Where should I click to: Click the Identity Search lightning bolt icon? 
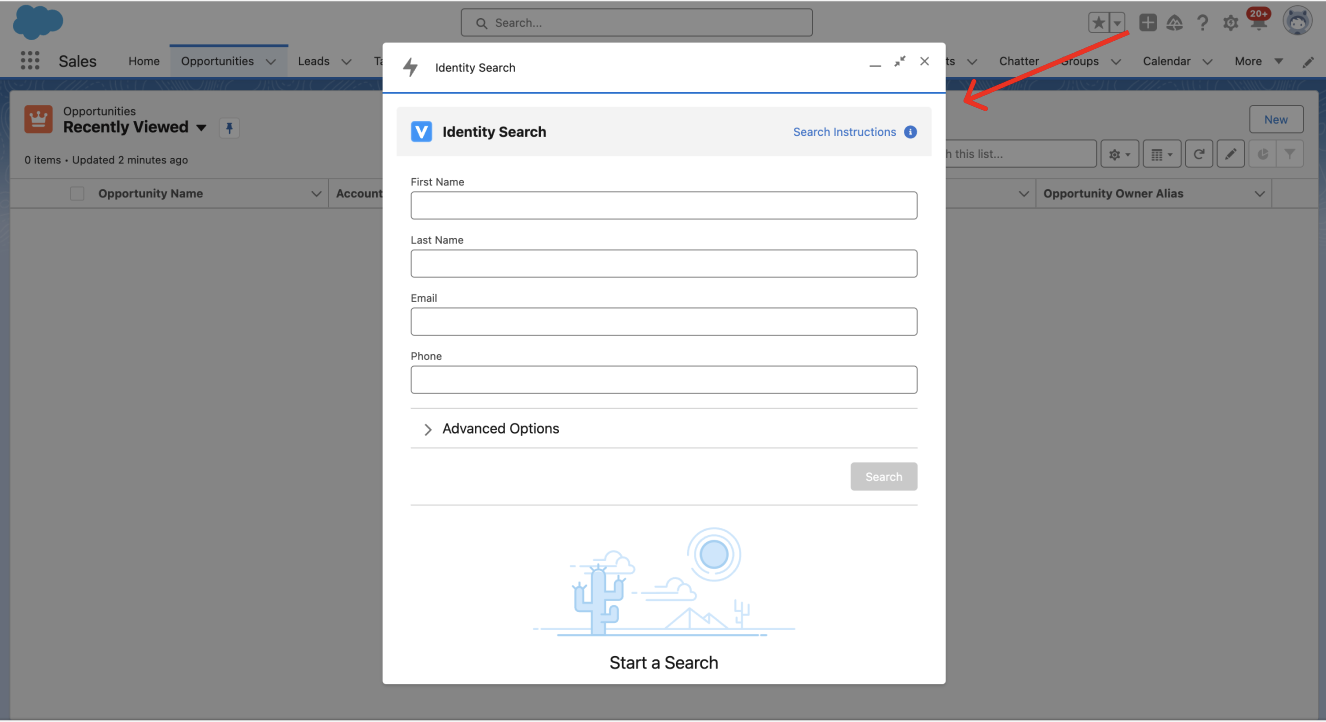[410, 67]
